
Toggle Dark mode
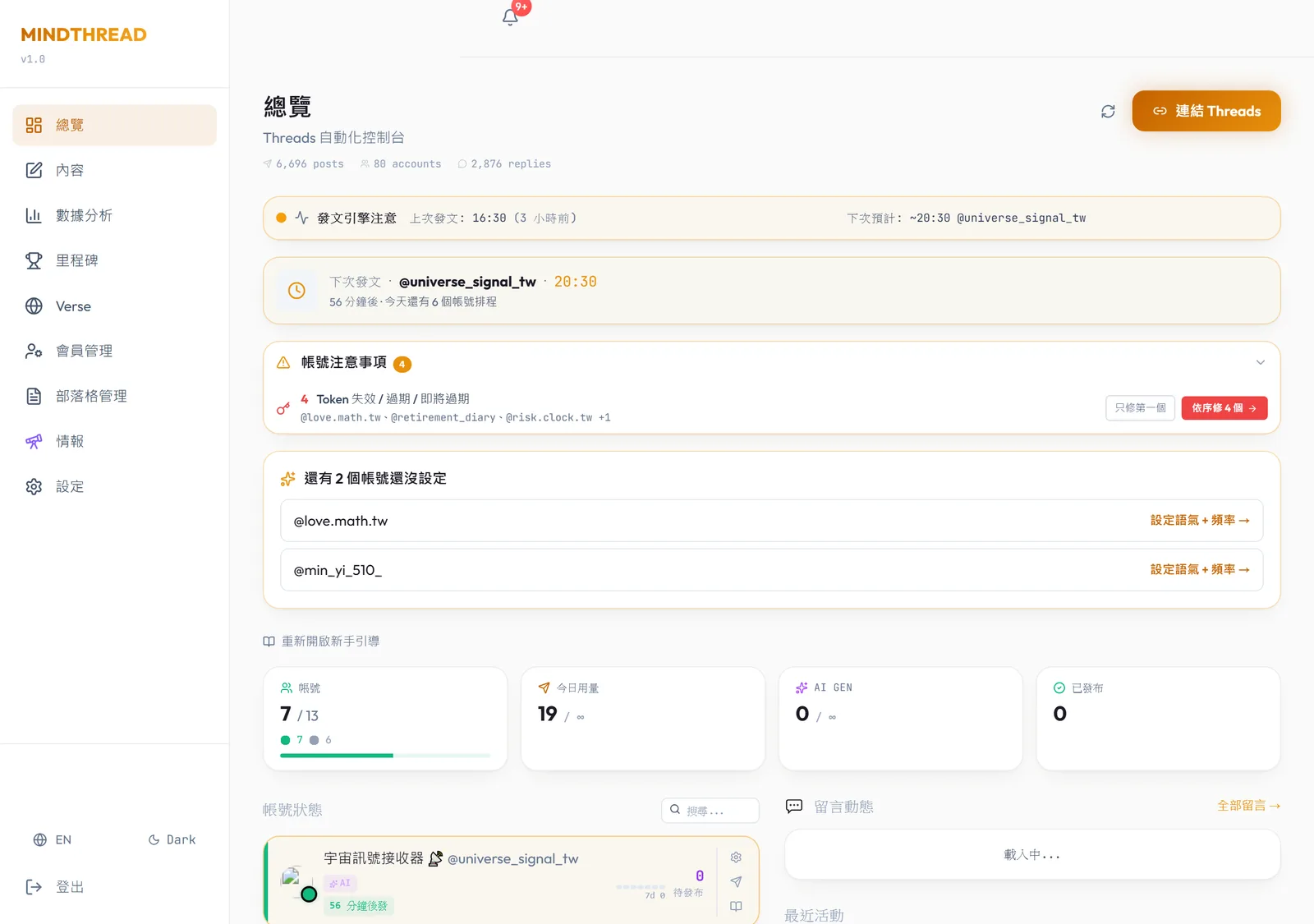coord(172,839)
